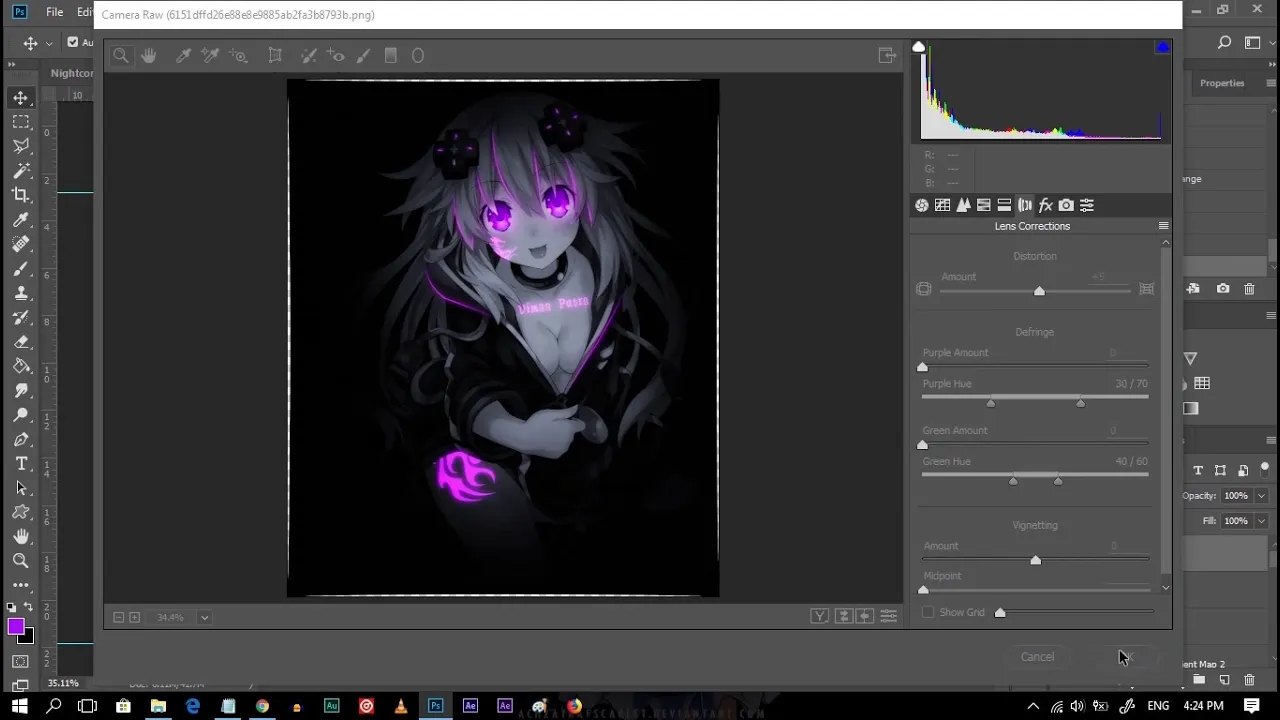
Task: Select the Transform tool in Camera Raw
Action: pos(275,56)
